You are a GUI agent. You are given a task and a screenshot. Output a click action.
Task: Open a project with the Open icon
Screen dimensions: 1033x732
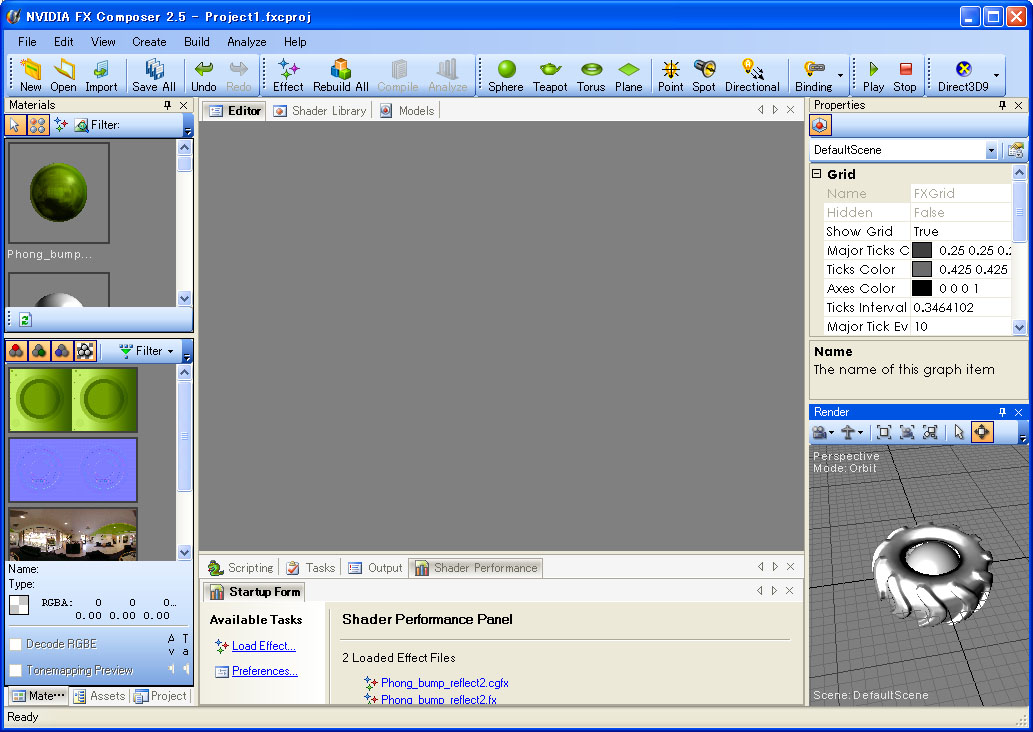(x=63, y=76)
